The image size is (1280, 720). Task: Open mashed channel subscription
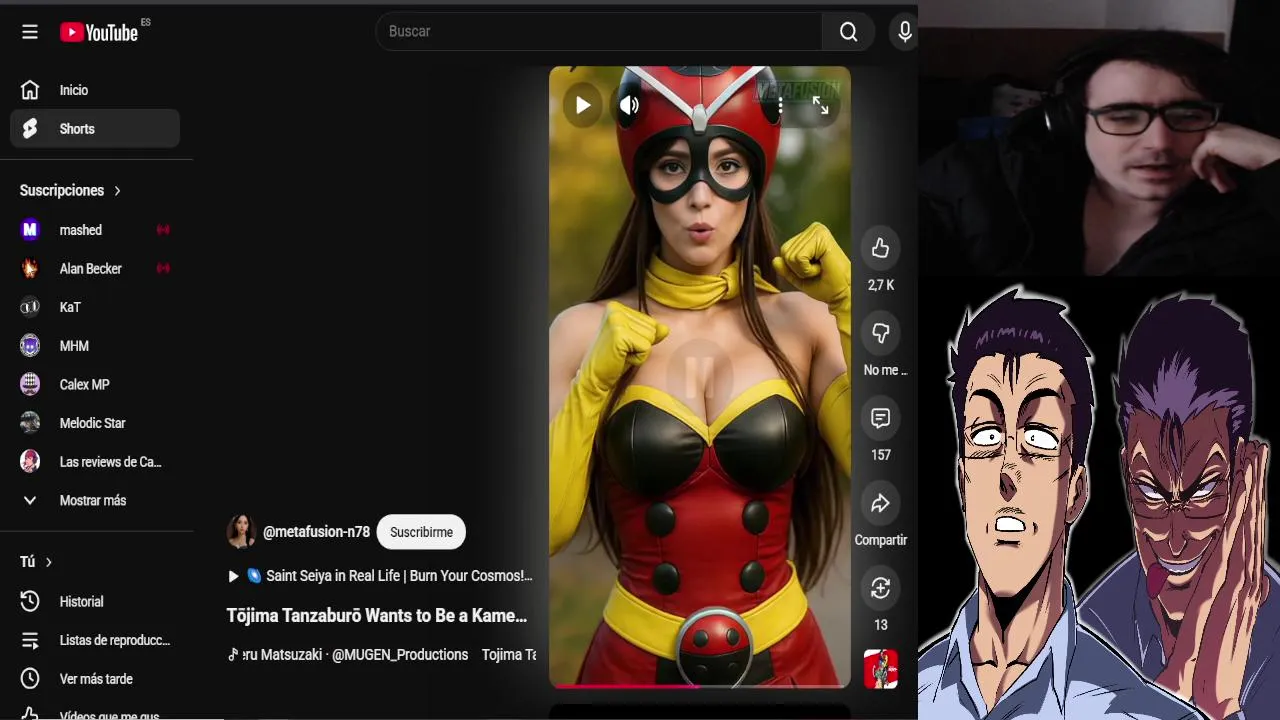[x=95, y=230]
